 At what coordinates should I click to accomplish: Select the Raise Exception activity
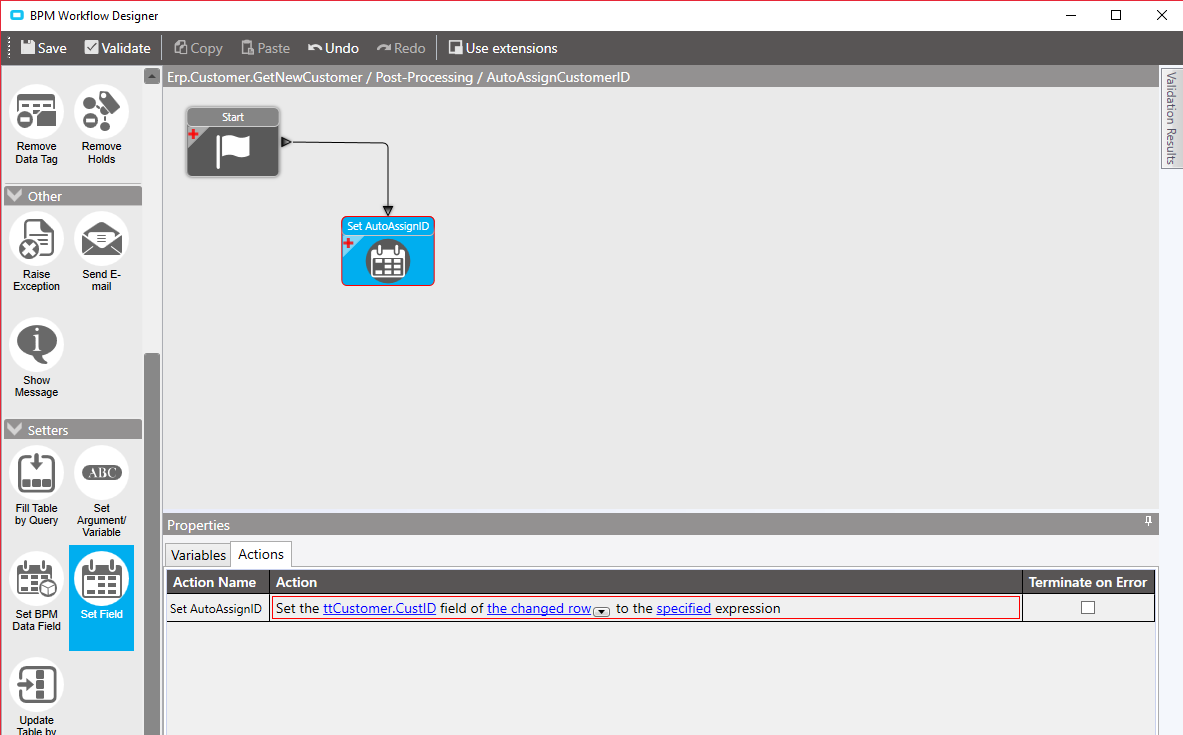tap(36, 254)
